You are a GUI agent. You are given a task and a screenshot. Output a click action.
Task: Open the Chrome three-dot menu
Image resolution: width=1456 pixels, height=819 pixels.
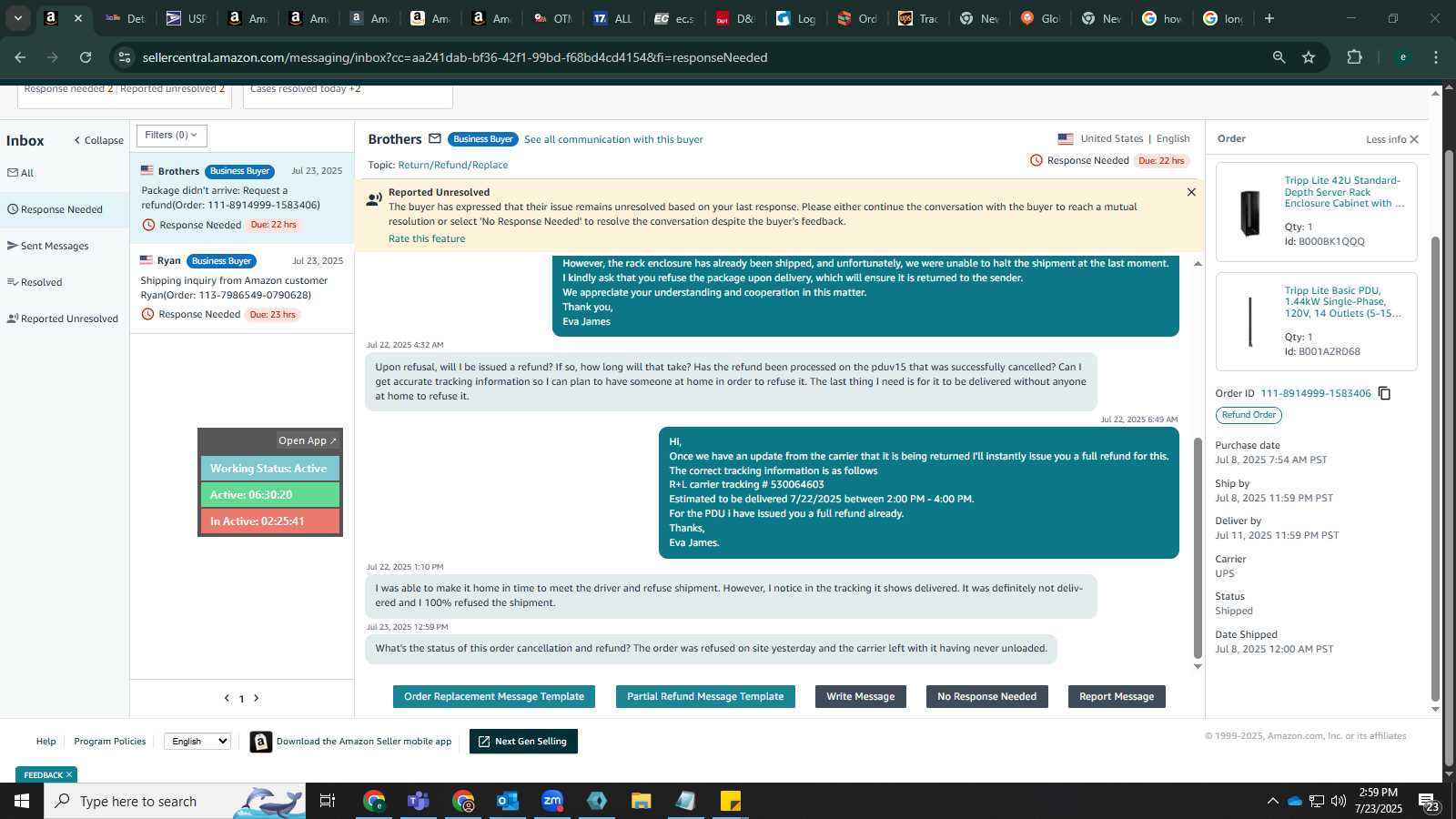(x=1436, y=57)
